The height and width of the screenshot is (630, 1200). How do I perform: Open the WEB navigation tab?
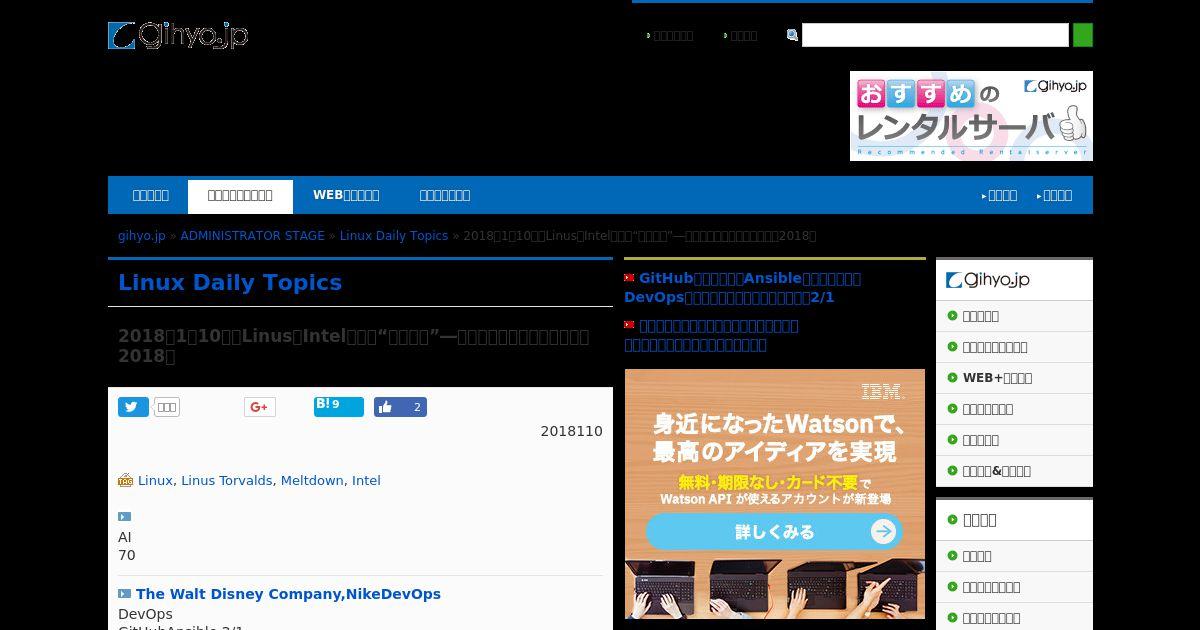[x=346, y=195]
